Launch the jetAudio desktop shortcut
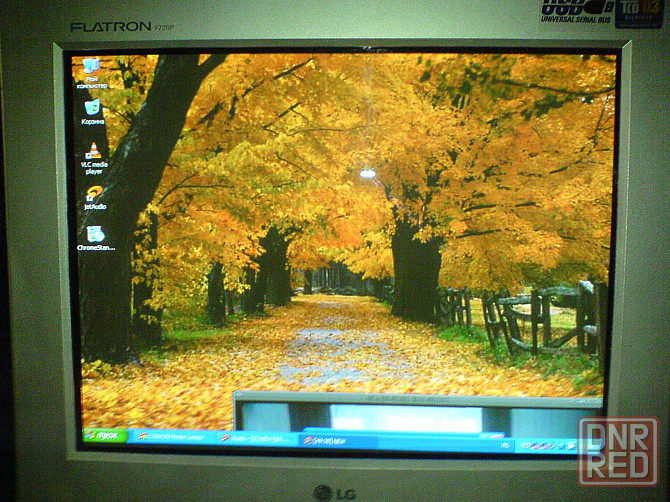Screen dimensions: 670x502 coord(95,198)
